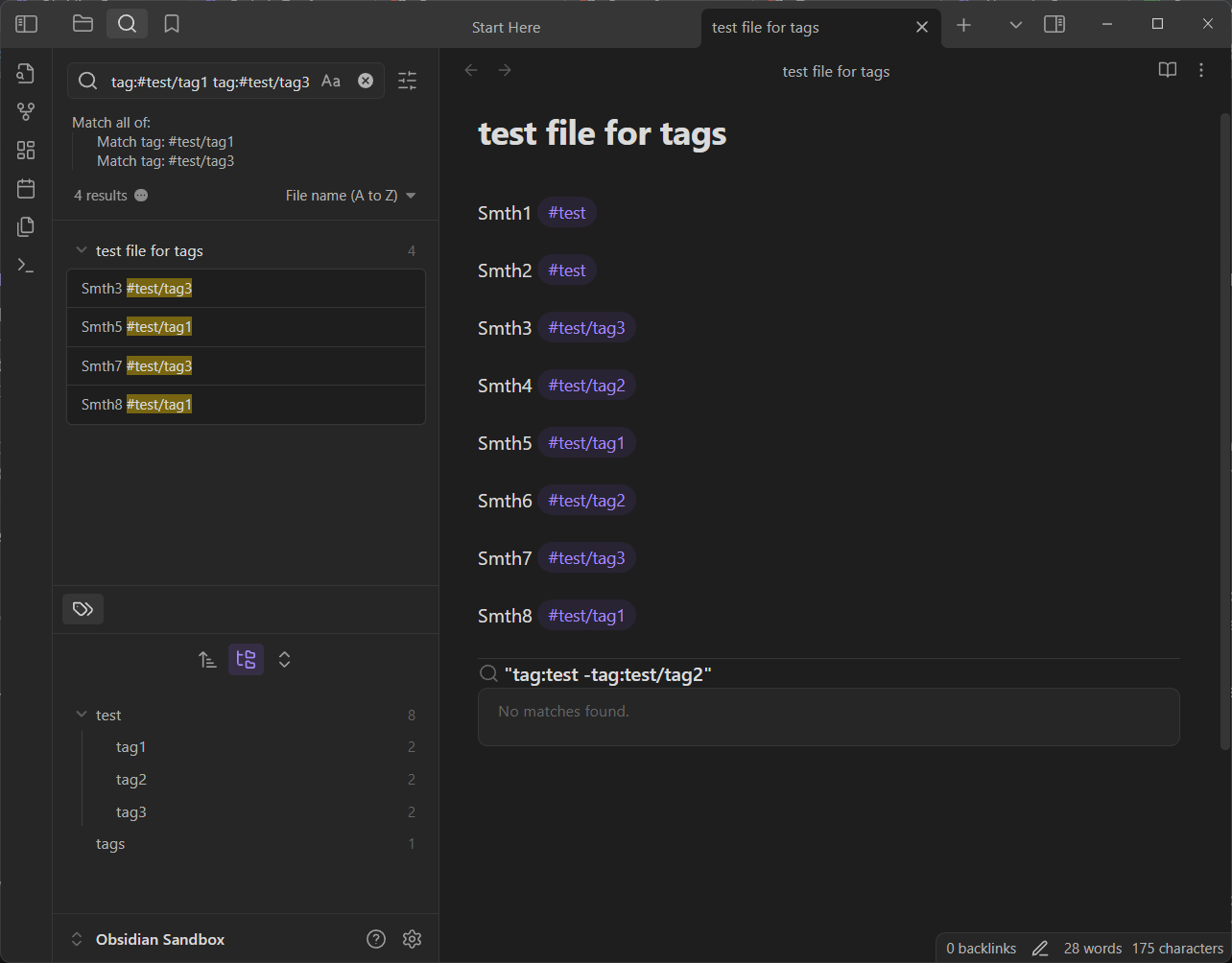
Task: Switch vault via Obsidian Sandbox chevrons
Action: point(77,940)
